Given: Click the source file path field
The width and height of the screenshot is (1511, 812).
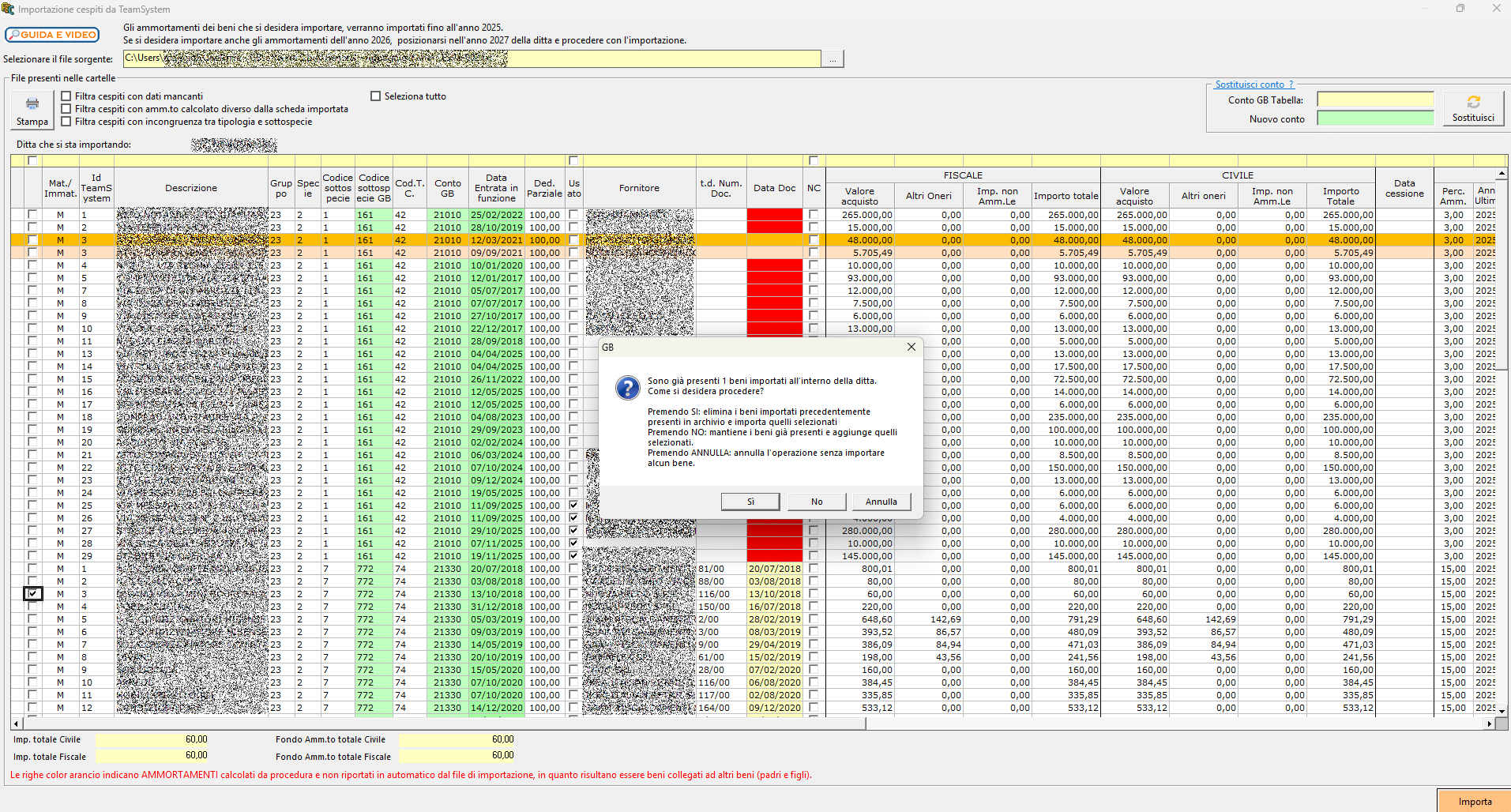Looking at the screenshot, I should pyautogui.click(x=472, y=59).
